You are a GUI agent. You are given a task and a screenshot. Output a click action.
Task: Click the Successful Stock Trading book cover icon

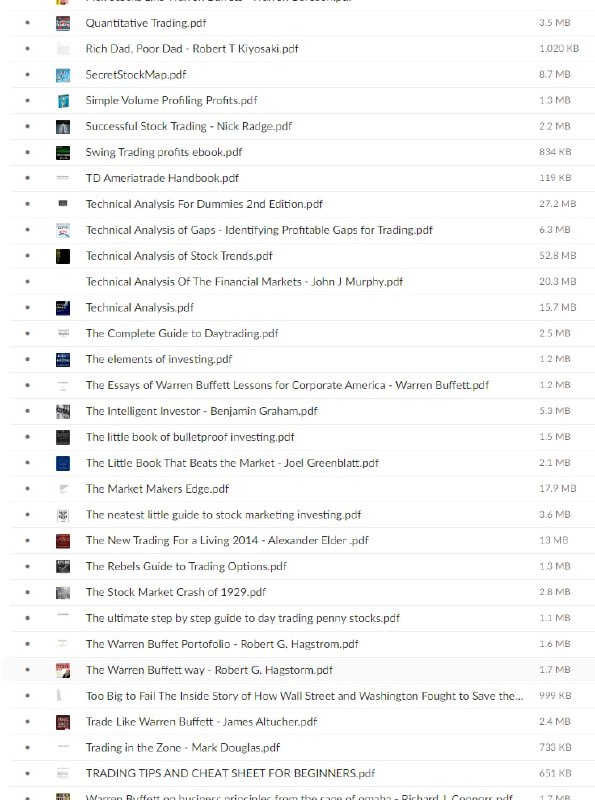coord(63,127)
